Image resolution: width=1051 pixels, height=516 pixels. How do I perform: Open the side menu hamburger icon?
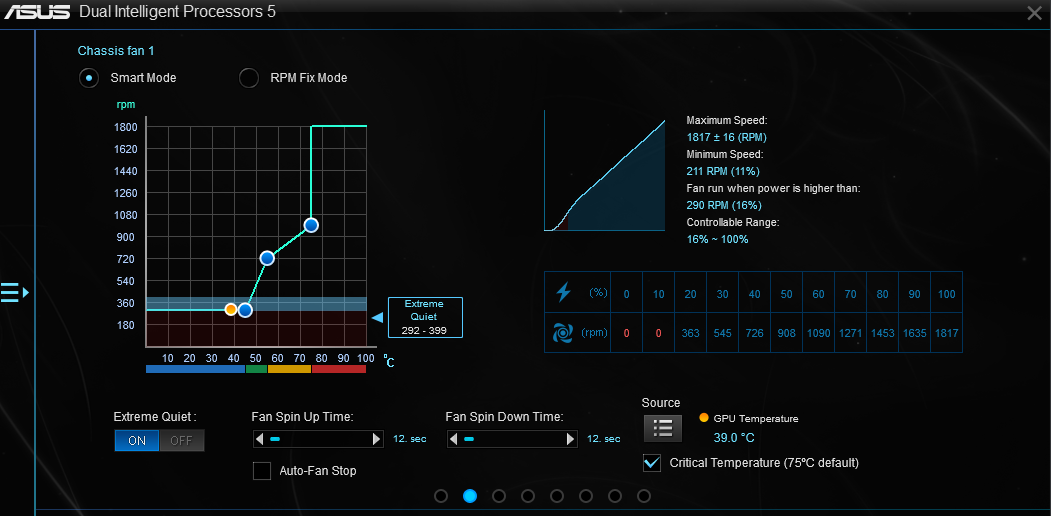click(x=15, y=292)
